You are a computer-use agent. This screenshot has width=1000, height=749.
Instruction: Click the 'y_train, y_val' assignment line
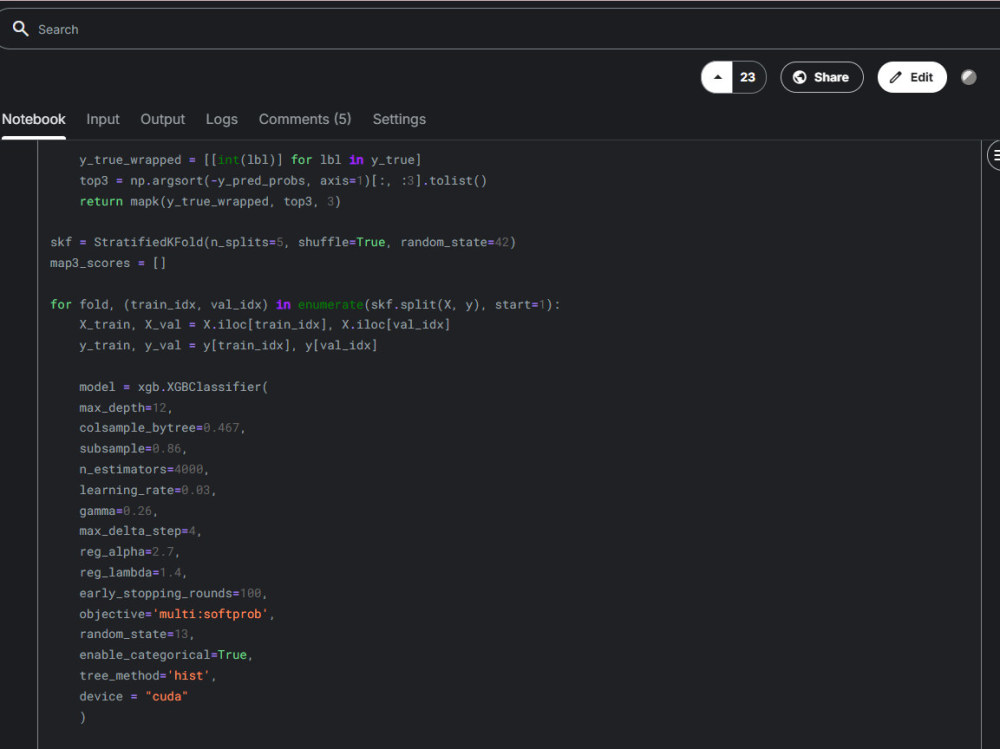pos(228,345)
